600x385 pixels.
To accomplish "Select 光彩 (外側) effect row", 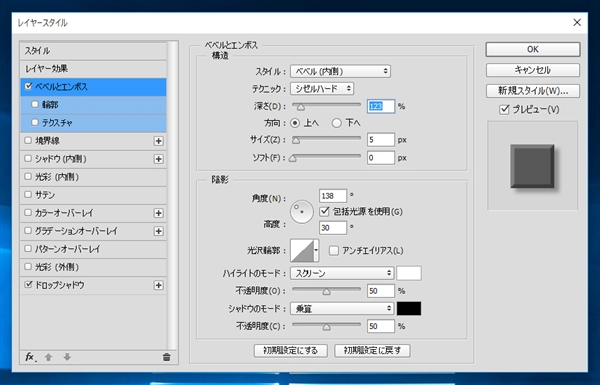I will [x=93, y=267].
